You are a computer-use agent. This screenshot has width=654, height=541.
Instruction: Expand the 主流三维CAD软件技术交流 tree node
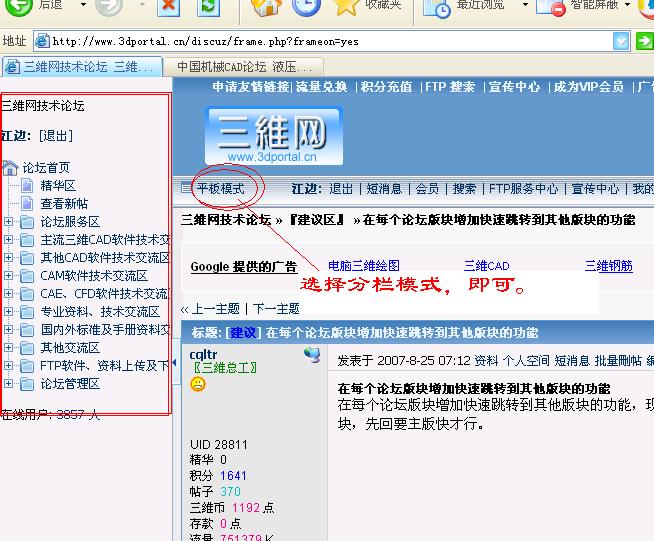[x=8, y=239]
